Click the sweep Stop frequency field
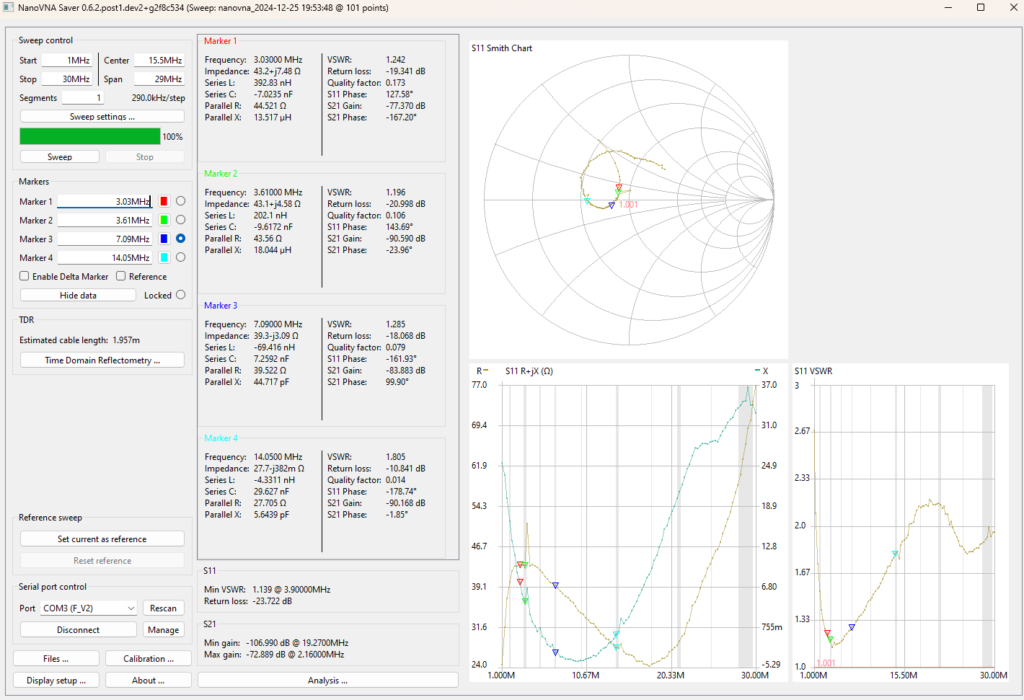Image resolution: width=1024 pixels, height=700 pixels. point(67,79)
